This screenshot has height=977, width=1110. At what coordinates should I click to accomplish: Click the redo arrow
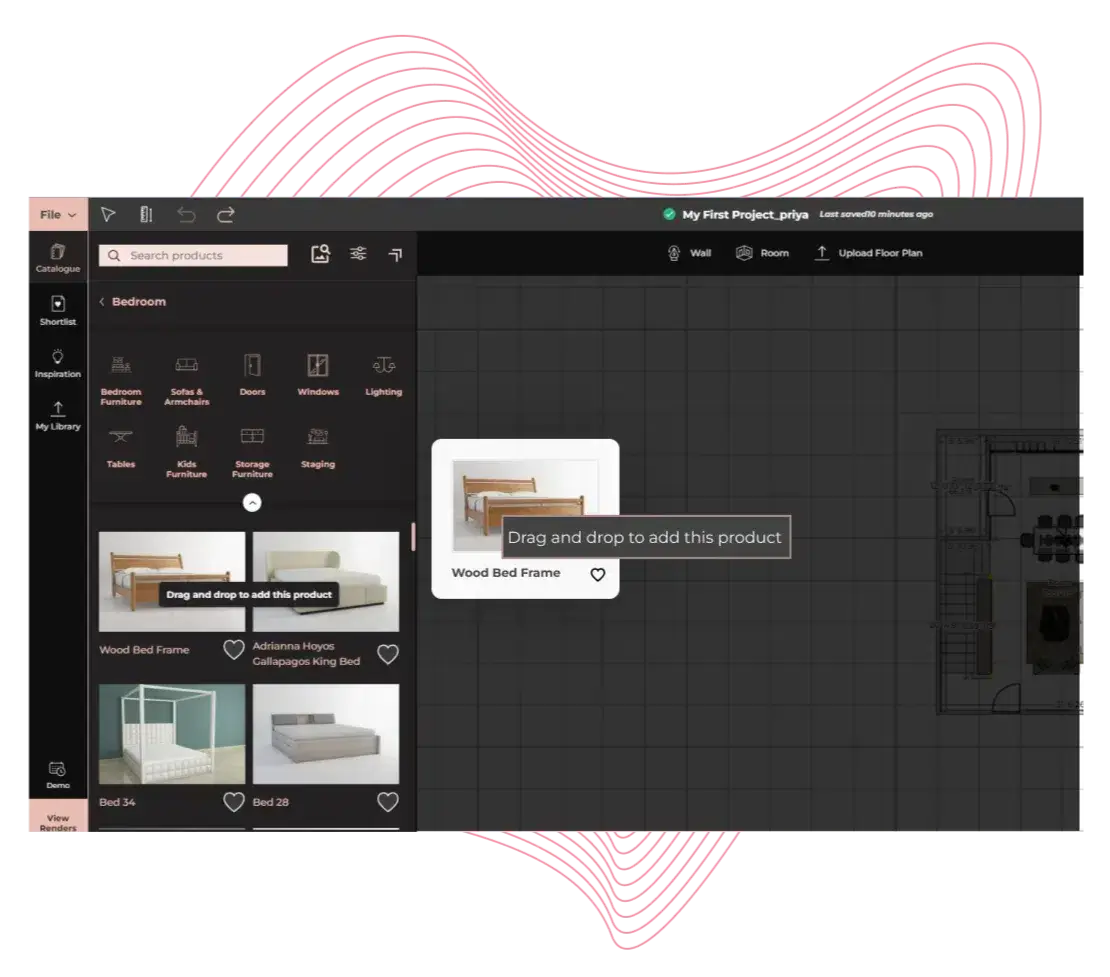pos(226,214)
